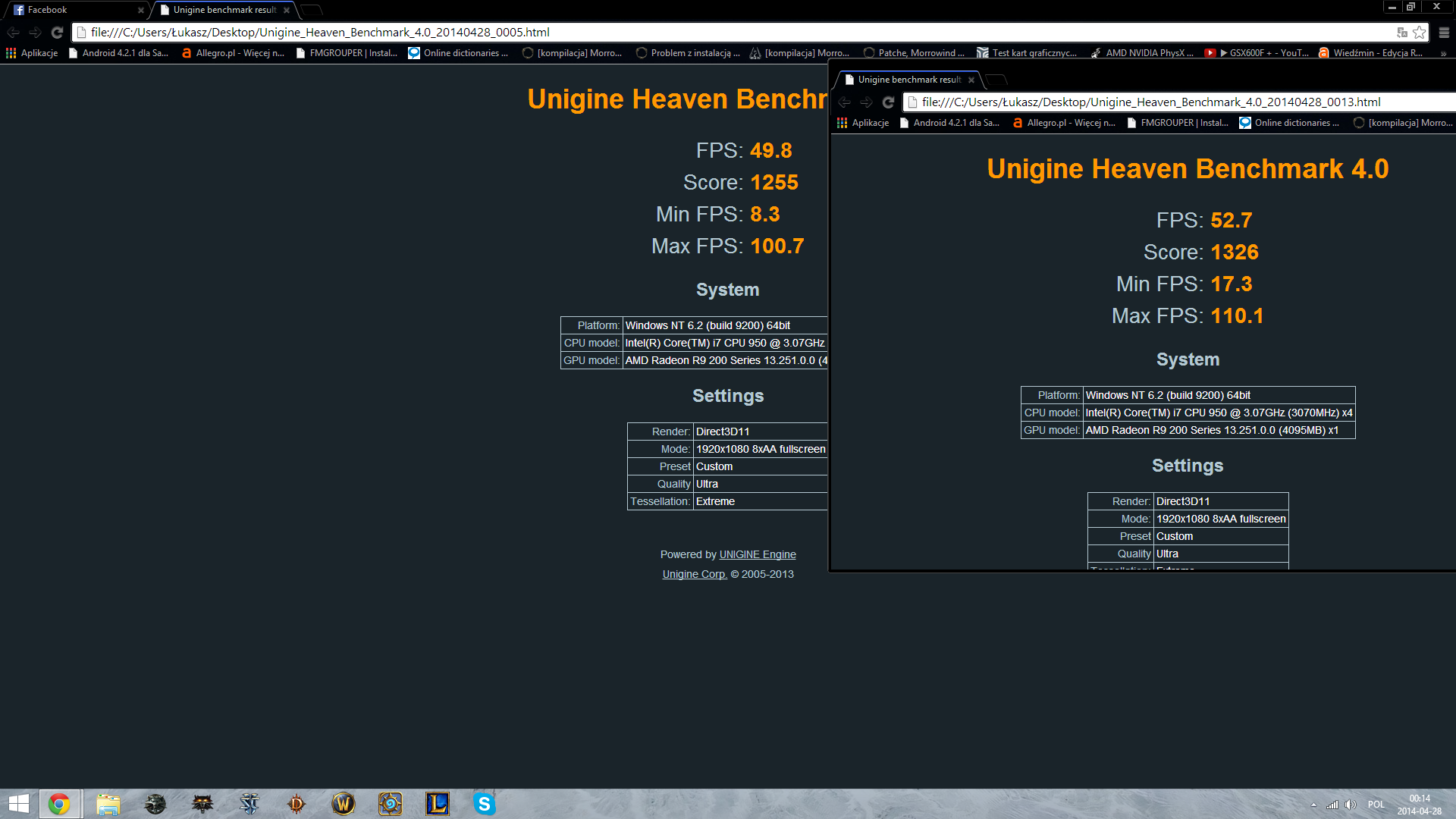Open the Chrome menu hamburger icon

[1444, 33]
